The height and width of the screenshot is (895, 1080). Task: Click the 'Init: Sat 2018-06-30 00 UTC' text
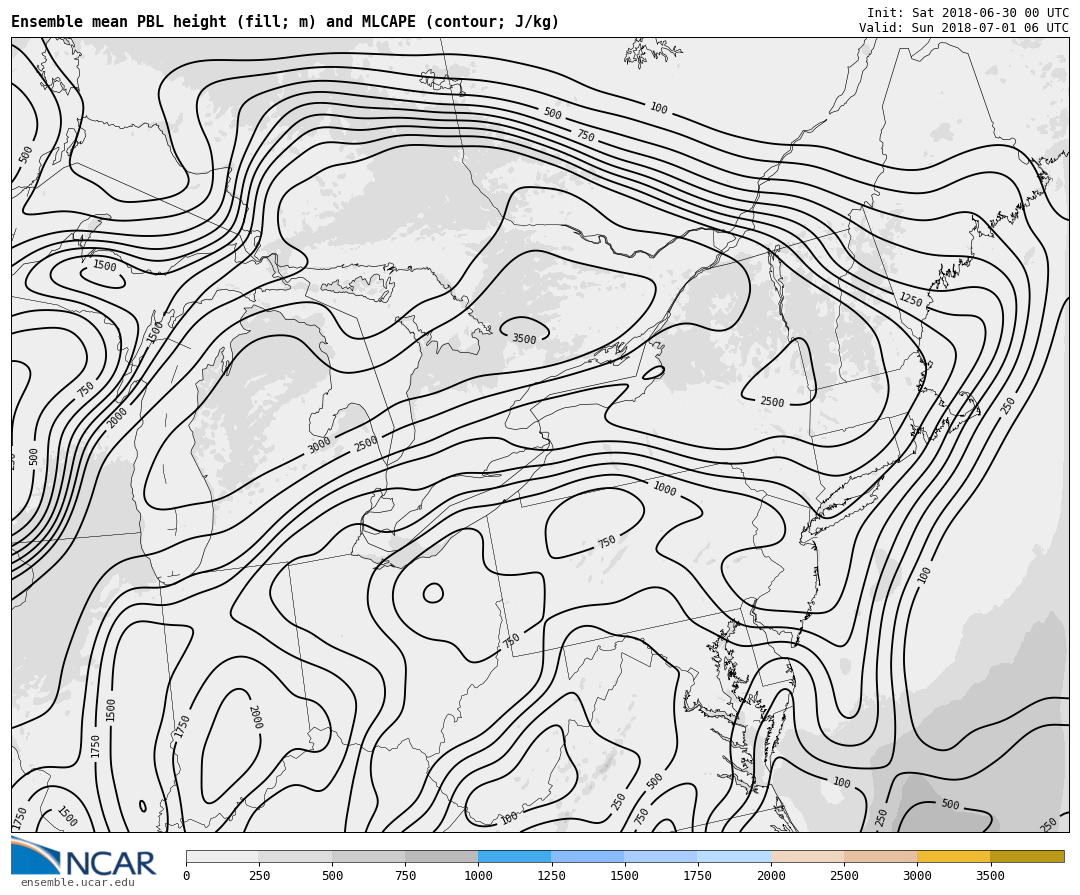(x=968, y=12)
